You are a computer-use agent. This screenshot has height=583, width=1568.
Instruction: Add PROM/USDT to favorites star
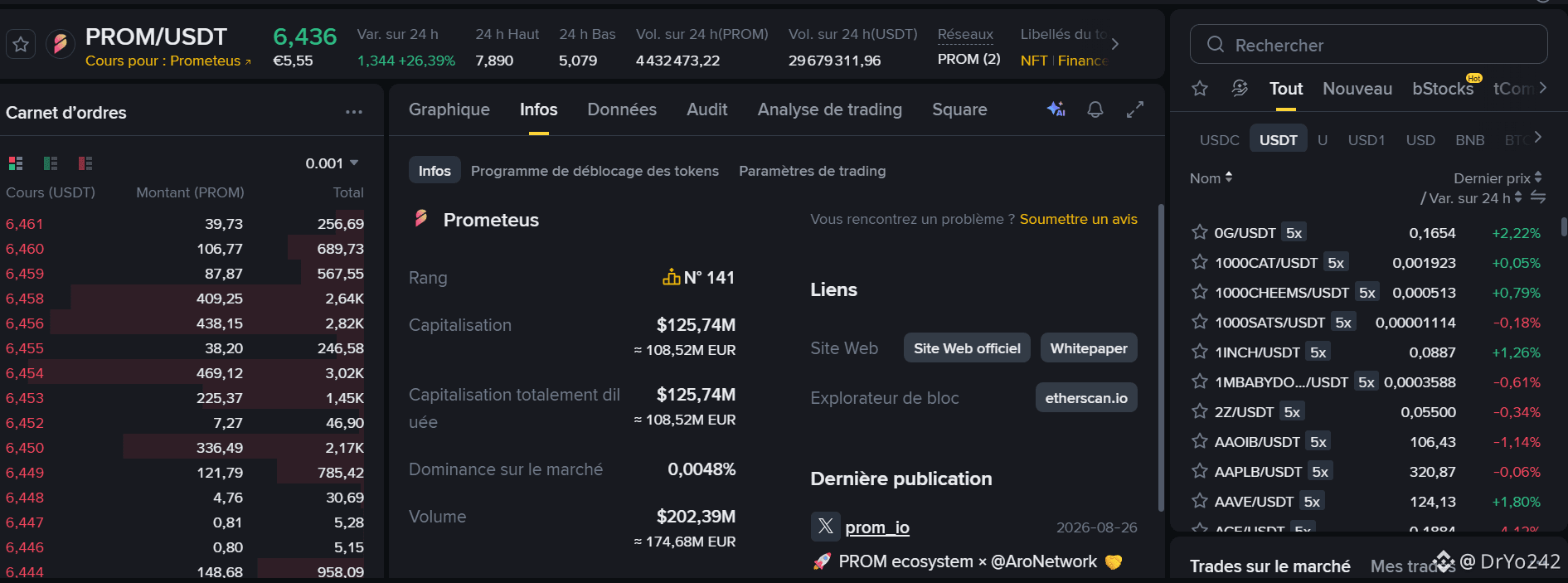click(x=21, y=44)
